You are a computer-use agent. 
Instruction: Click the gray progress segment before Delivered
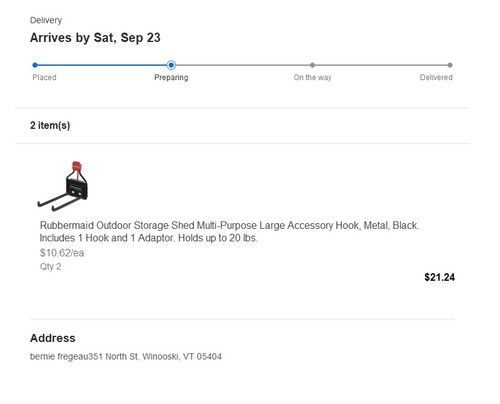(x=381, y=65)
